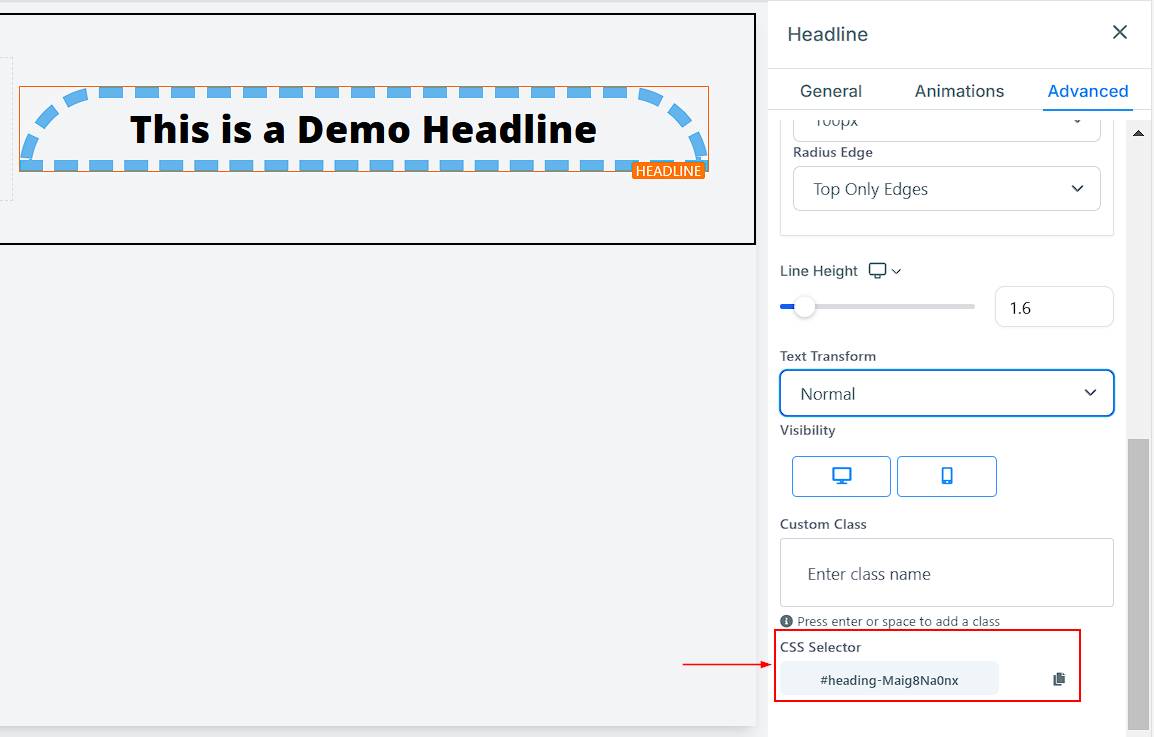Image resolution: width=1154 pixels, height=737 pixels.
Task: Close the Headline settings panel
Action: (1119, 32)
